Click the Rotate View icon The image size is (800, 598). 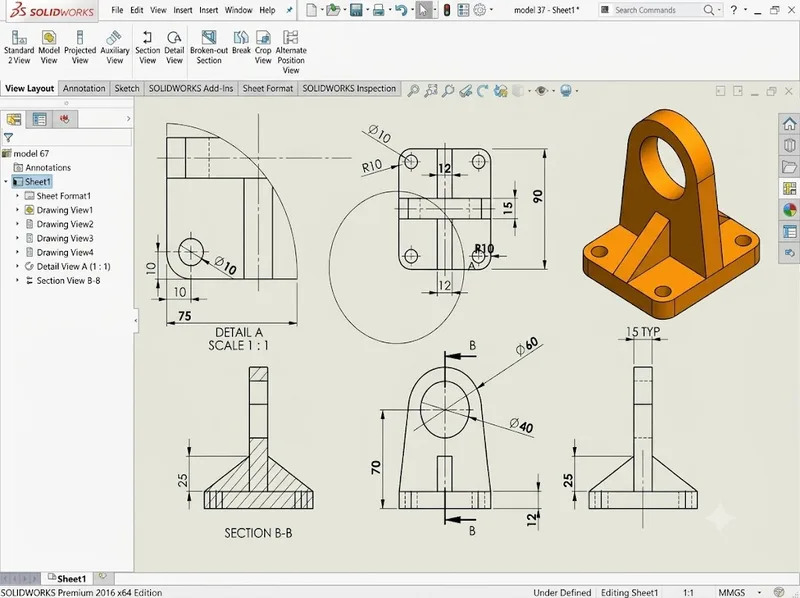click(x=482, y=91)
